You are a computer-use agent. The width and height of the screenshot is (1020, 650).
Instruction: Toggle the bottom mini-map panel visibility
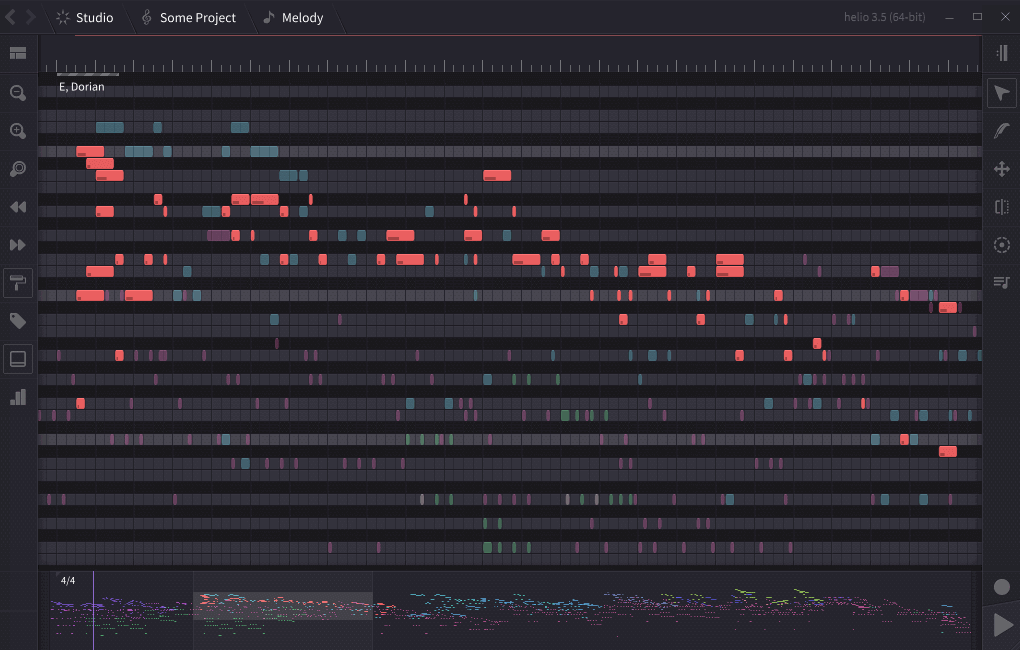coord(17,358)
